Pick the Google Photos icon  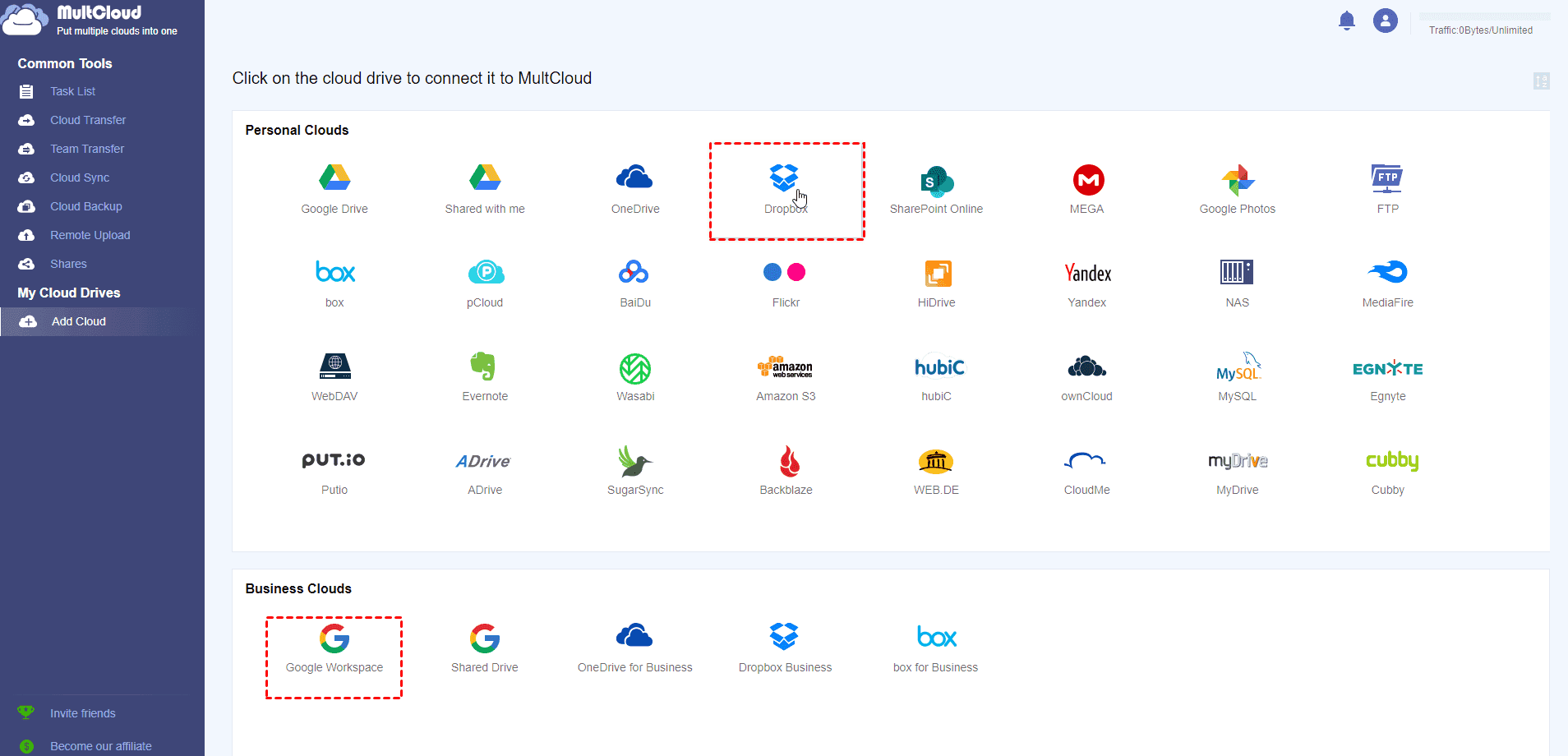click(1237, 180)
